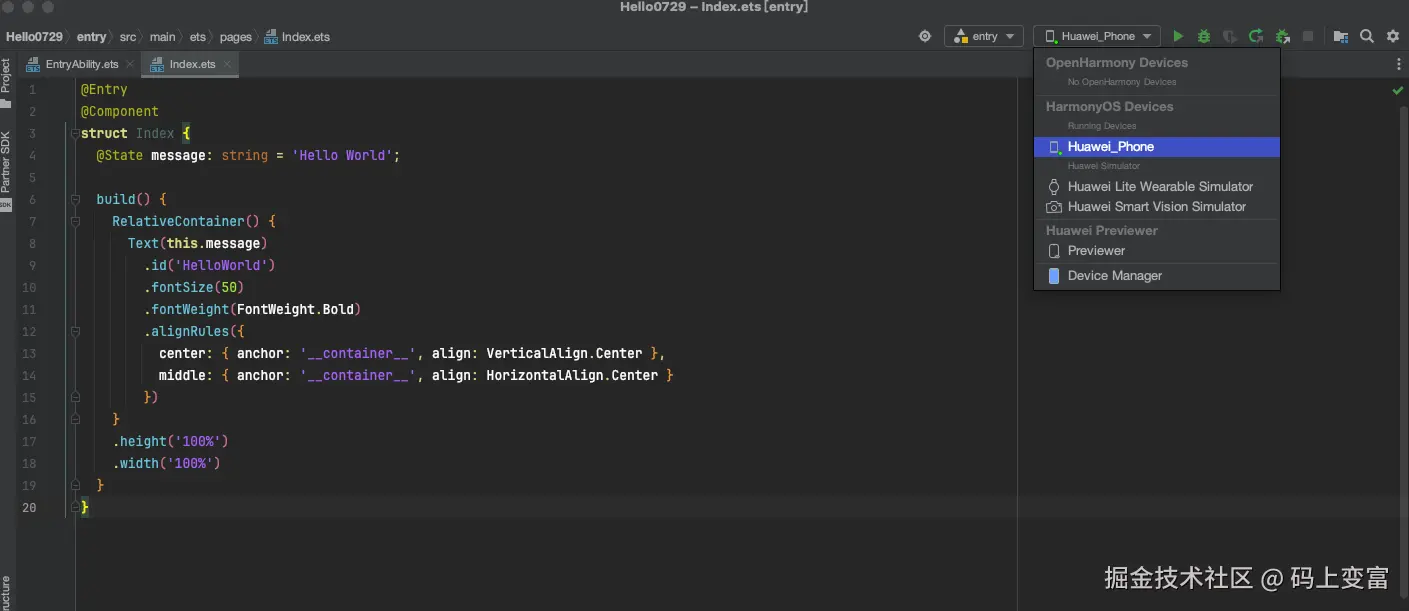
Task: Attach debugger to process using bug-arrow icon
Action: (x=1282, y=36)
